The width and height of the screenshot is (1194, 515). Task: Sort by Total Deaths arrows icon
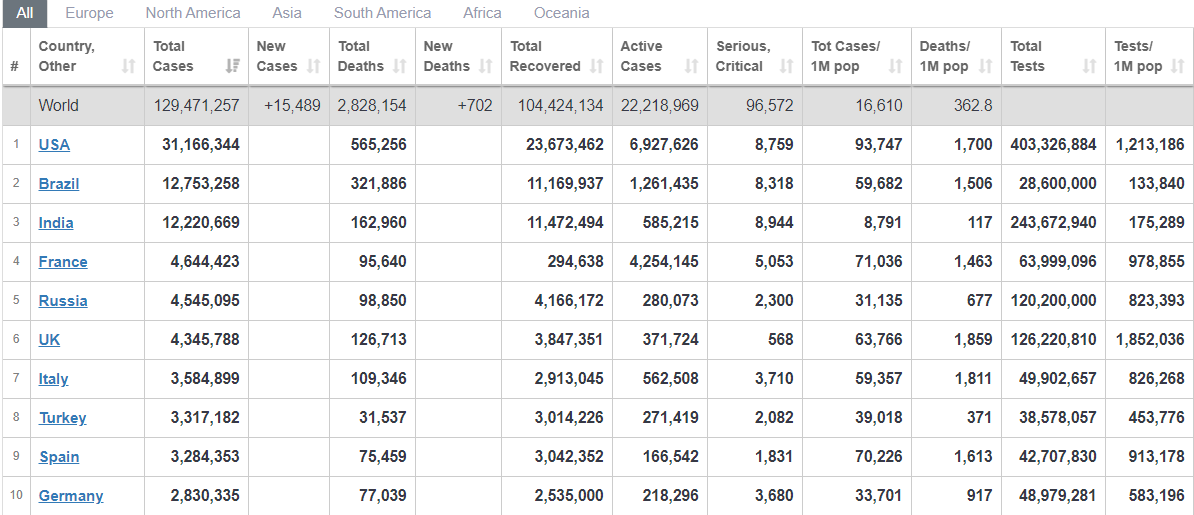pyautogui.click(x=399, y=66)
